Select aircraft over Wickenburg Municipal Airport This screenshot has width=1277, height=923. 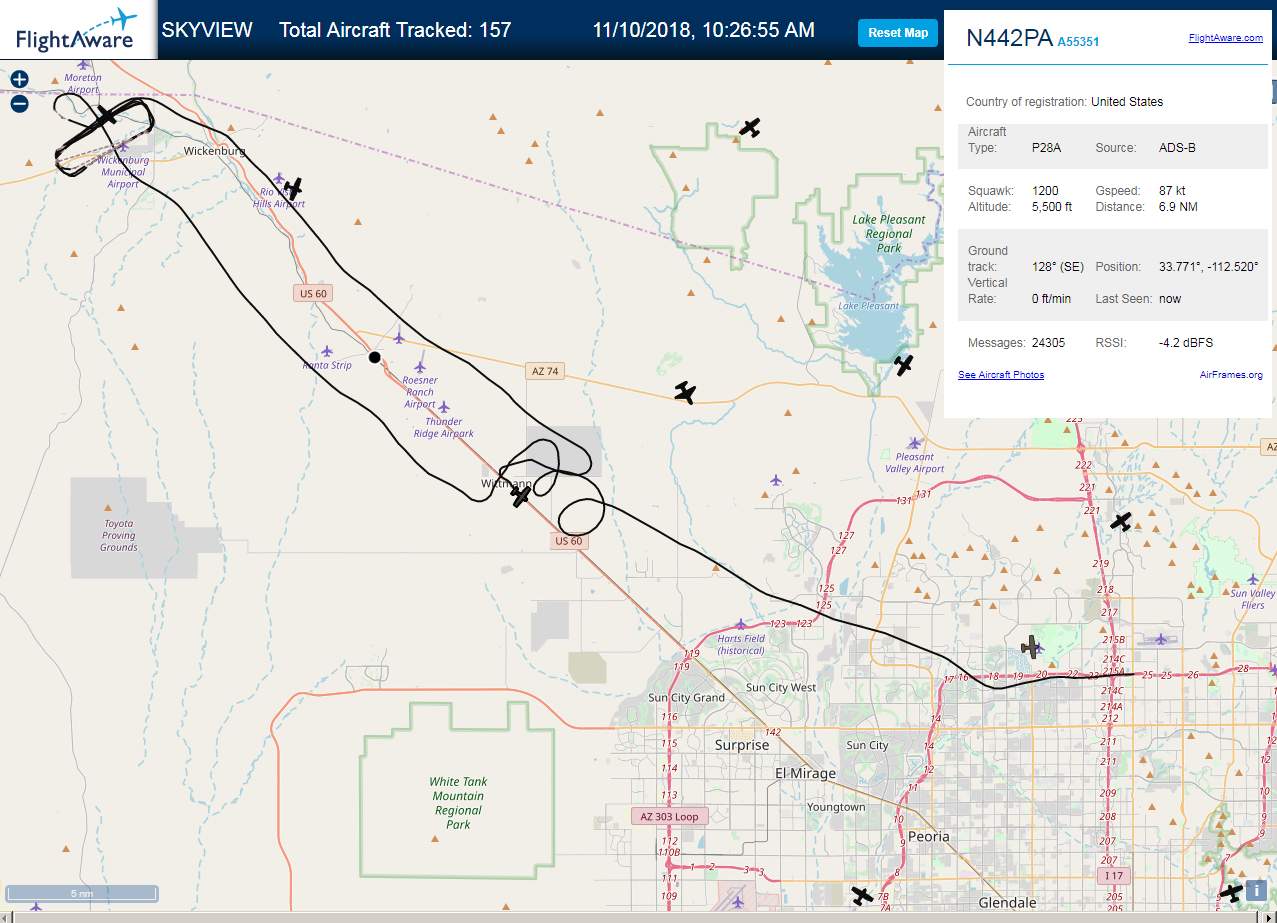point(104,117)
